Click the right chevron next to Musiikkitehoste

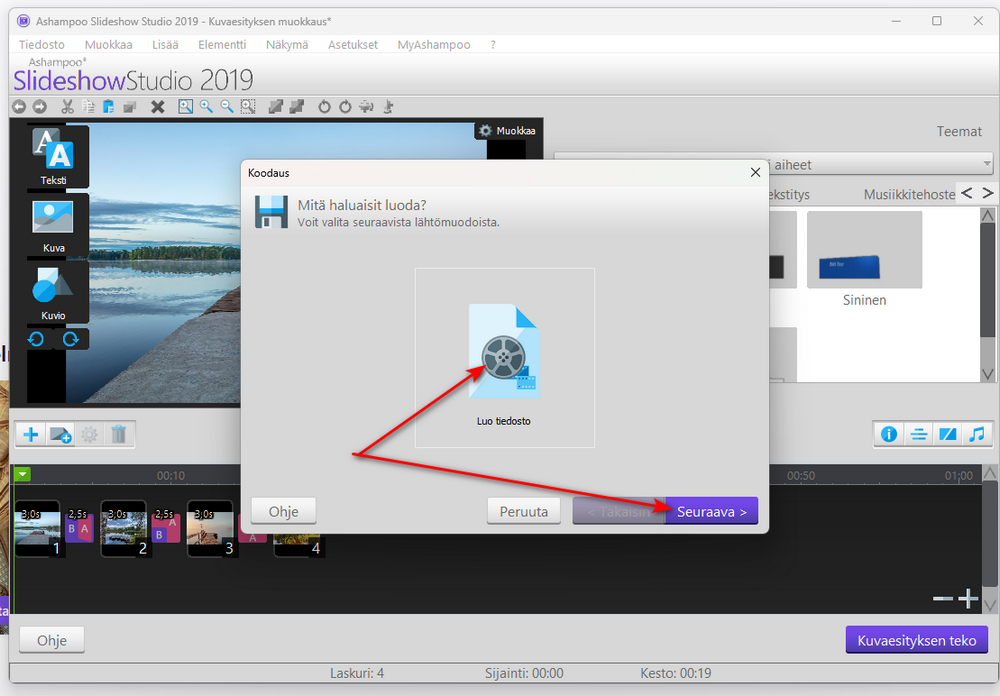(x=988, y=193)
